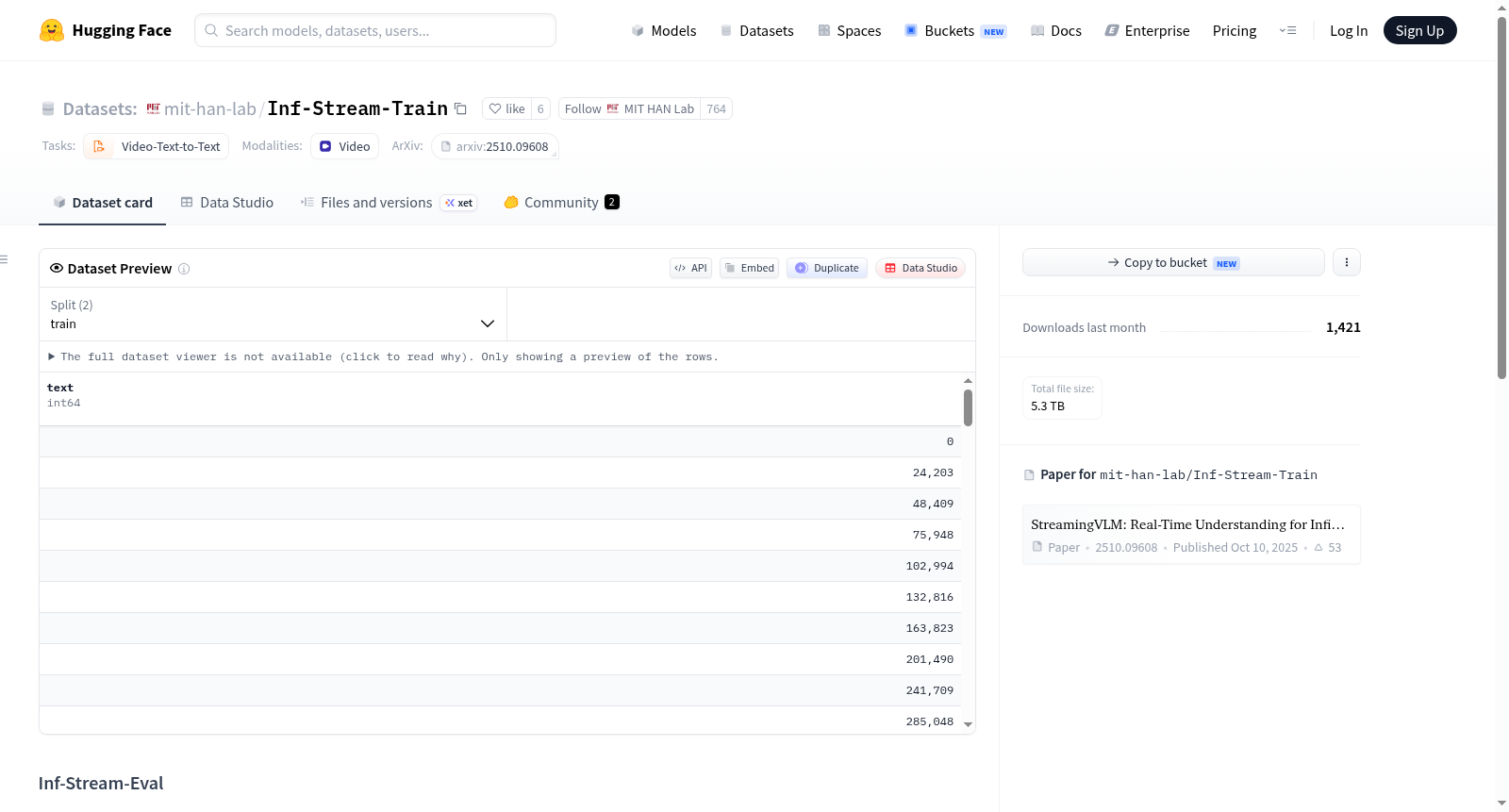1509x812 pixels.
Task: Open the Dataset Preview info icon
Action: (x=184, y=269)
